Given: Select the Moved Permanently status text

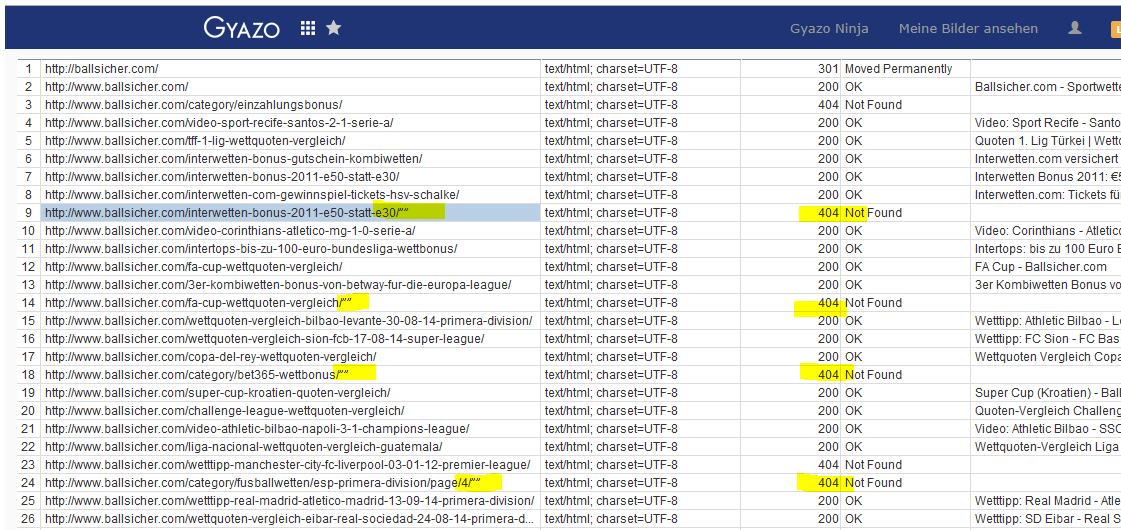Looking at the screenshot, I should point(898,69).
